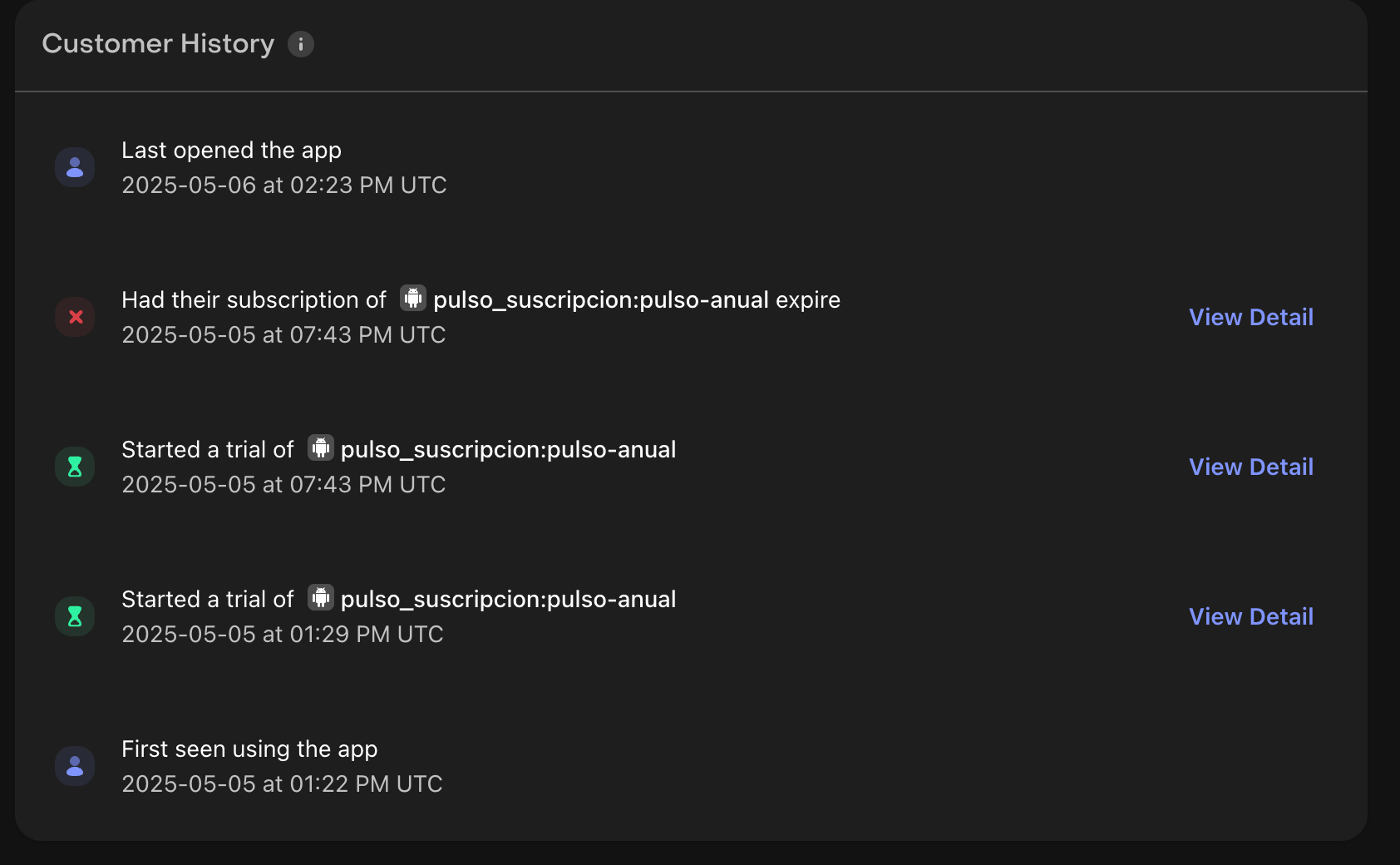Click the Customer History heading
Image resolution: width=1400 pixels, height=865 pixels.
pyautogui.click(x=158, y=43)
